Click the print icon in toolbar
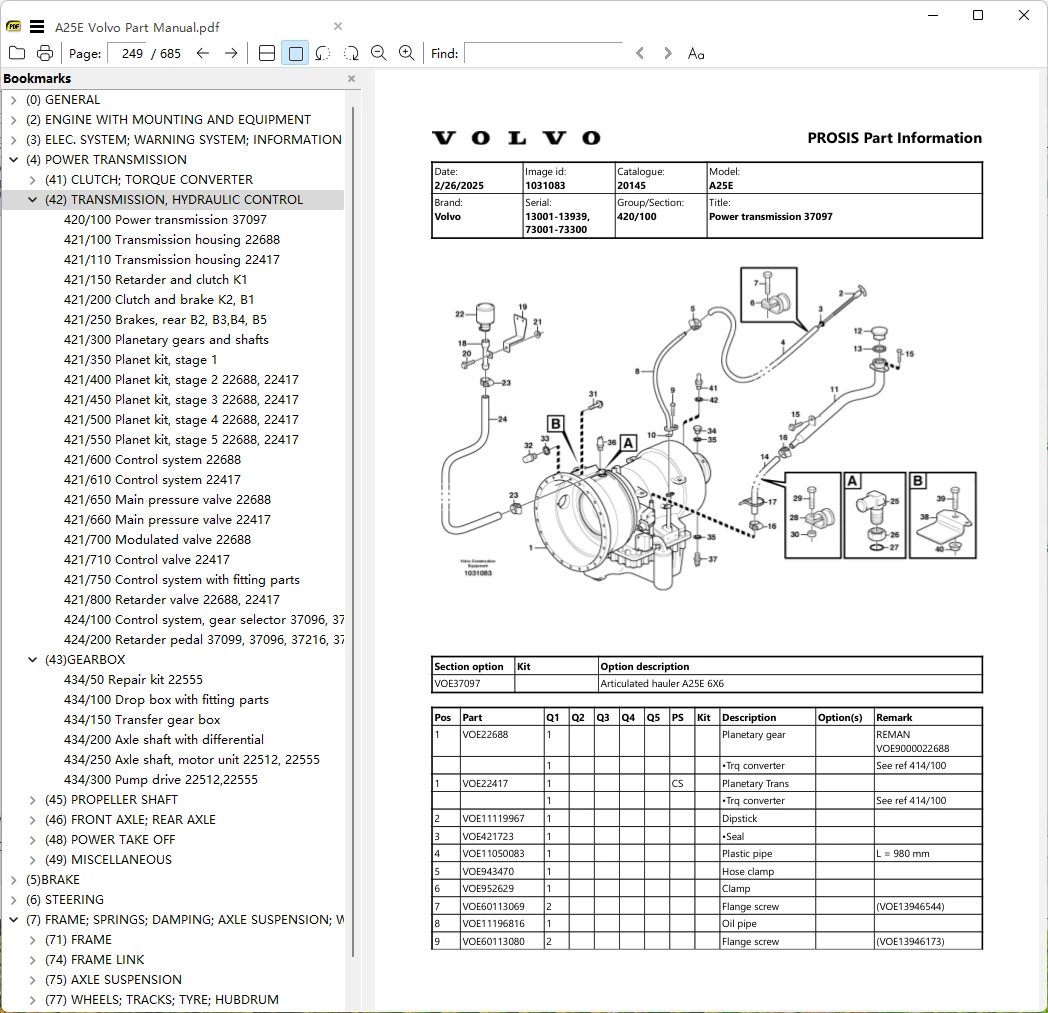 point(45,53)
